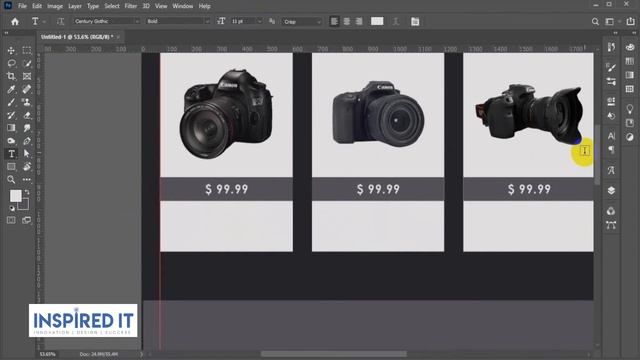Open the Search icon
The image size is (640, 360).
[595, 22]
